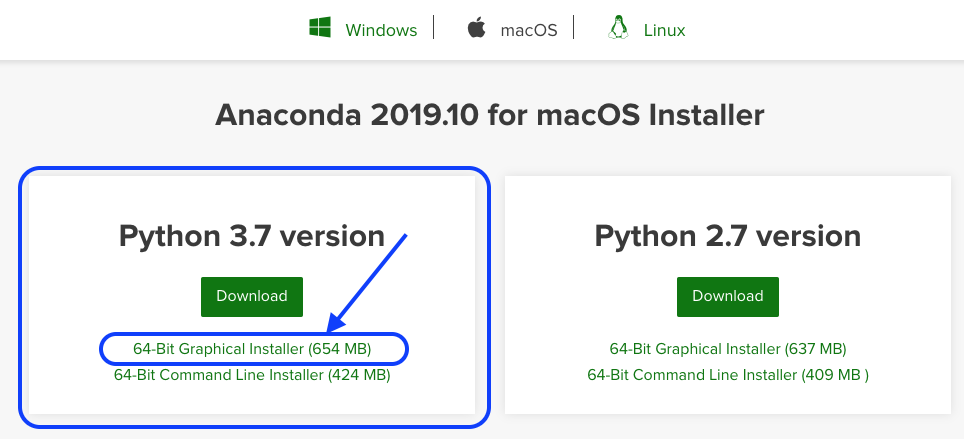Open 64-Bit Command Line Installer (424 MB)
964x439 pixels.
click(252, 376)
